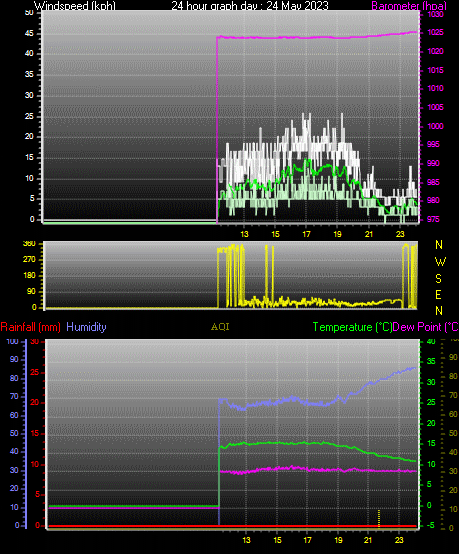Click the hour 13 label under the windspeed graph

pos(245,234)
